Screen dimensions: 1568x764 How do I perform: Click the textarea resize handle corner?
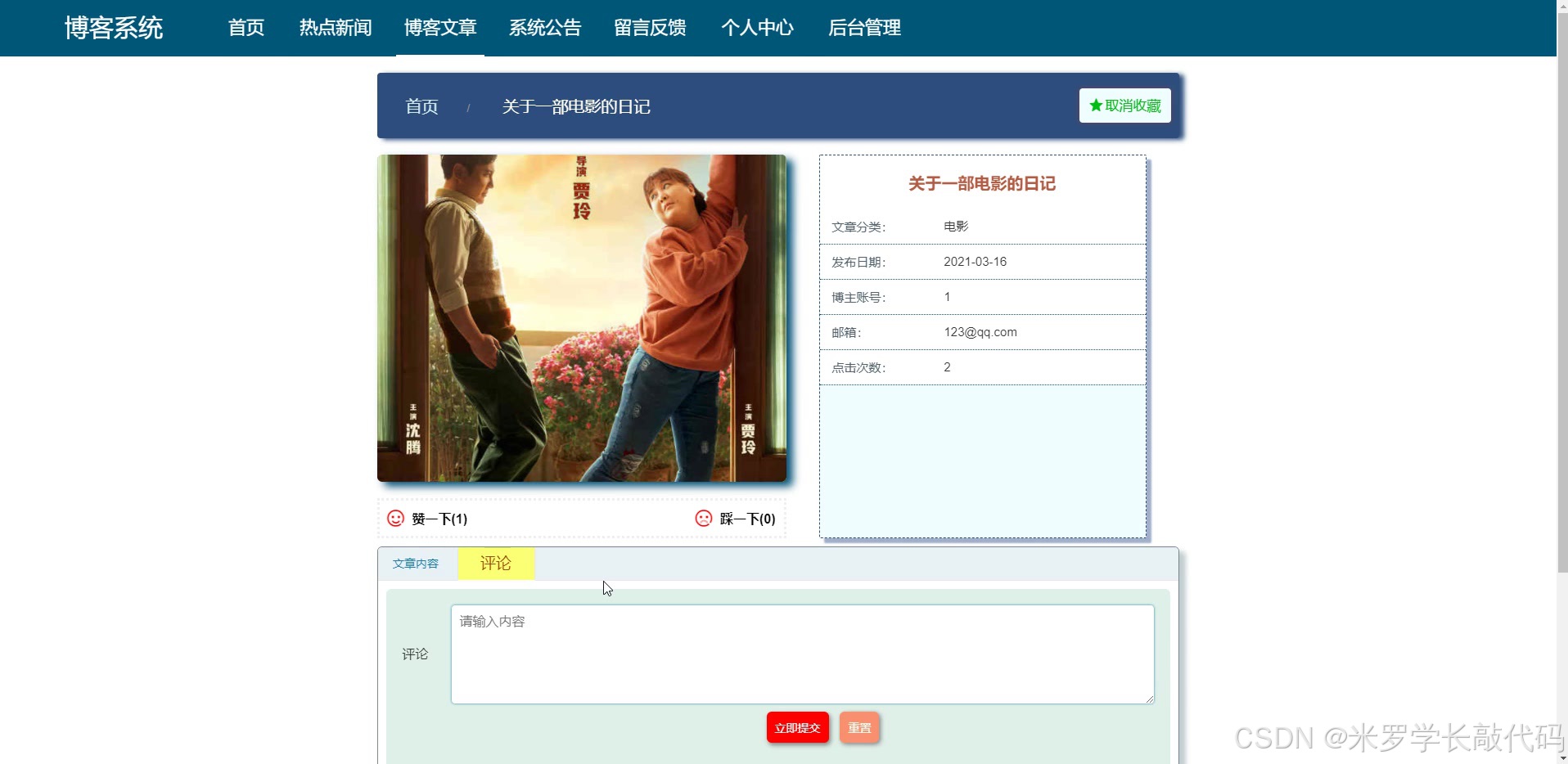[1149, 699]
